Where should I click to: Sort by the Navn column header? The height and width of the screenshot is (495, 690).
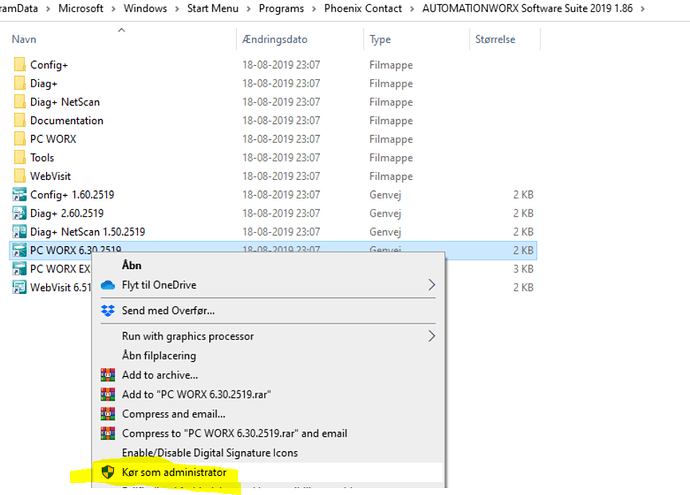(x=24, y=39)
